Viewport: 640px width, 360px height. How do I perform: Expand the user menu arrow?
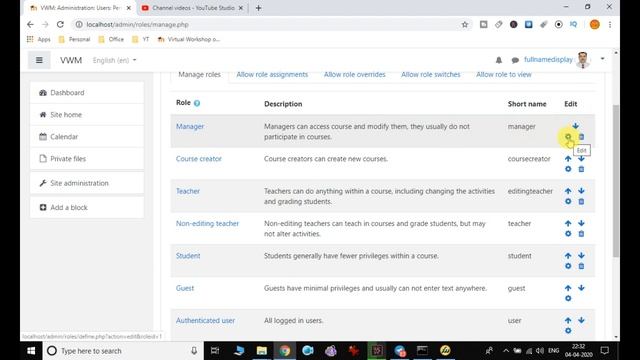602,59
